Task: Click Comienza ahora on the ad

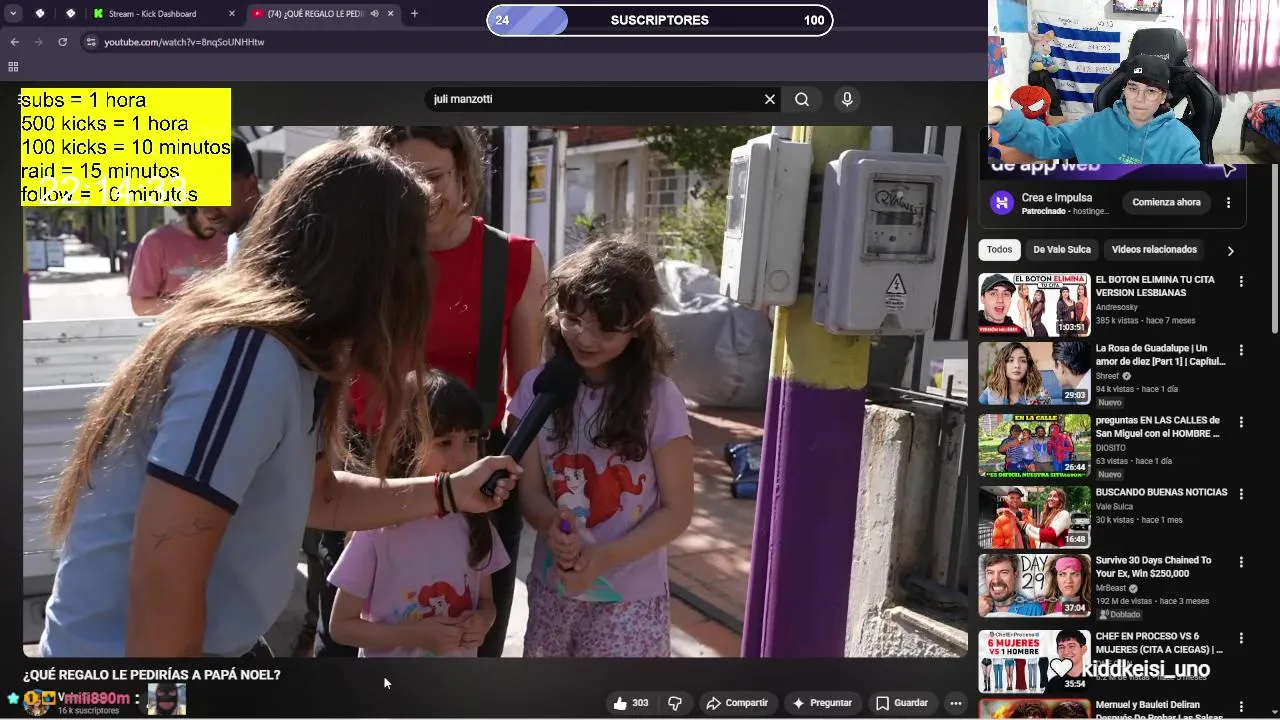Action: (x=1166, y=202)
